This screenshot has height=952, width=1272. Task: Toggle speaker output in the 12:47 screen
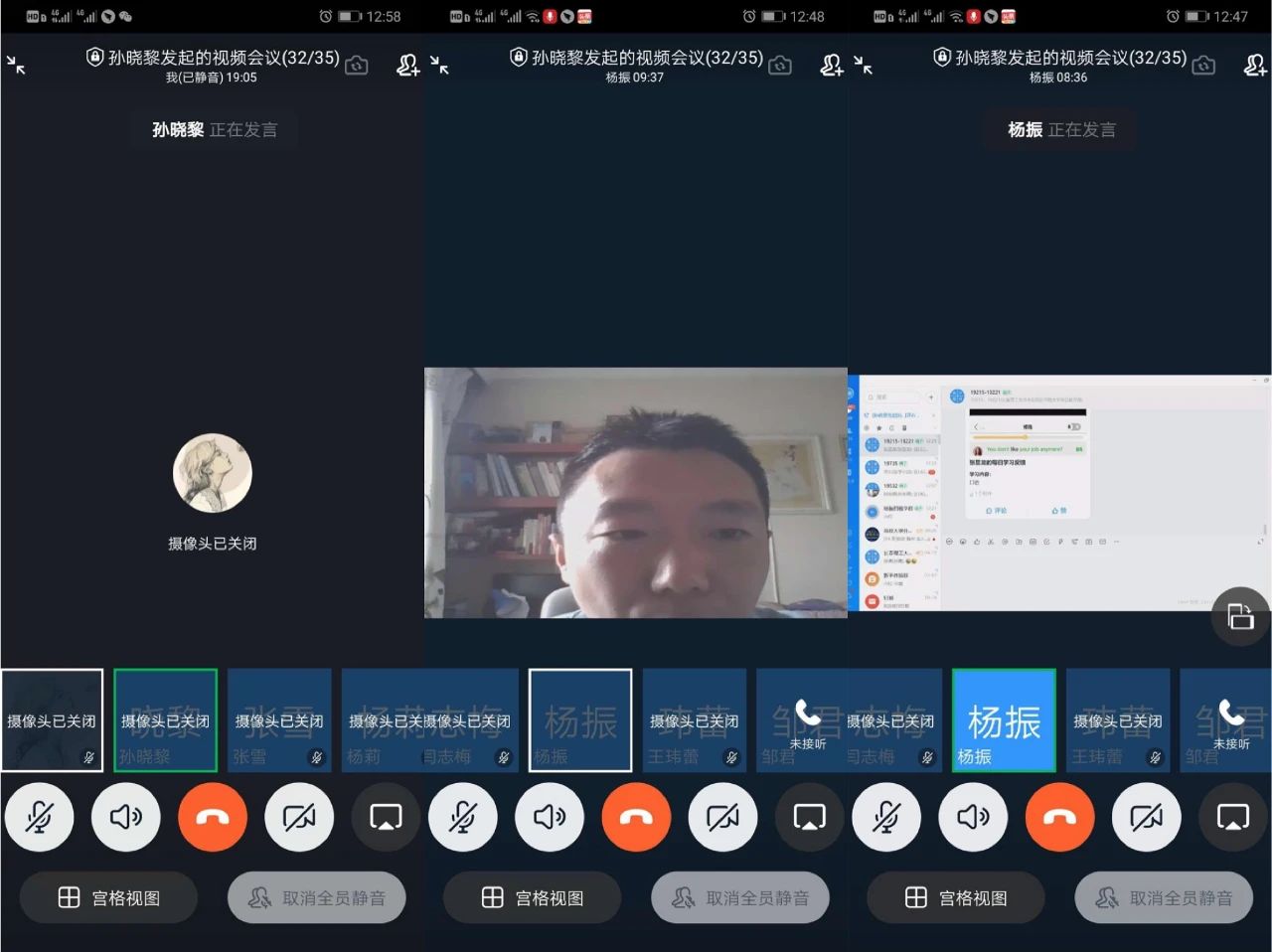tap(973, 817)
